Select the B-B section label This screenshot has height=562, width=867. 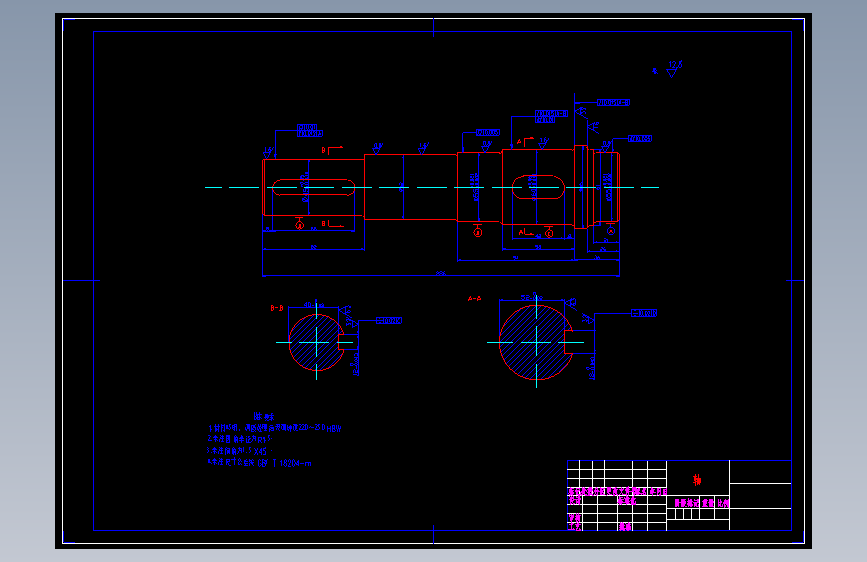276,308
